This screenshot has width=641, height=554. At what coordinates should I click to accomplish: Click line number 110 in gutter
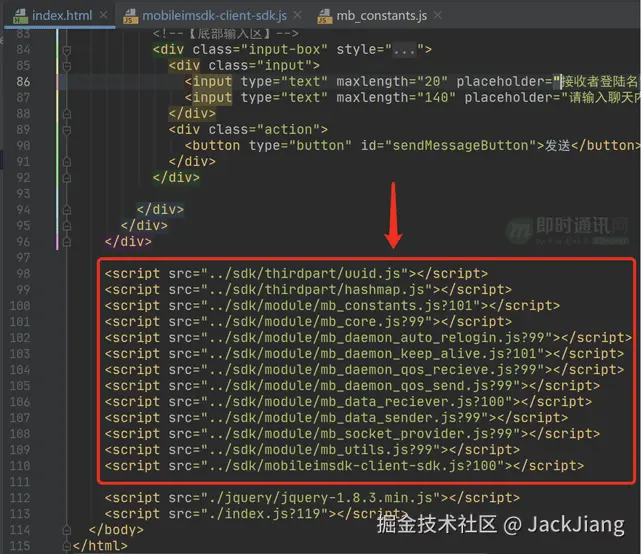(20, 466)
